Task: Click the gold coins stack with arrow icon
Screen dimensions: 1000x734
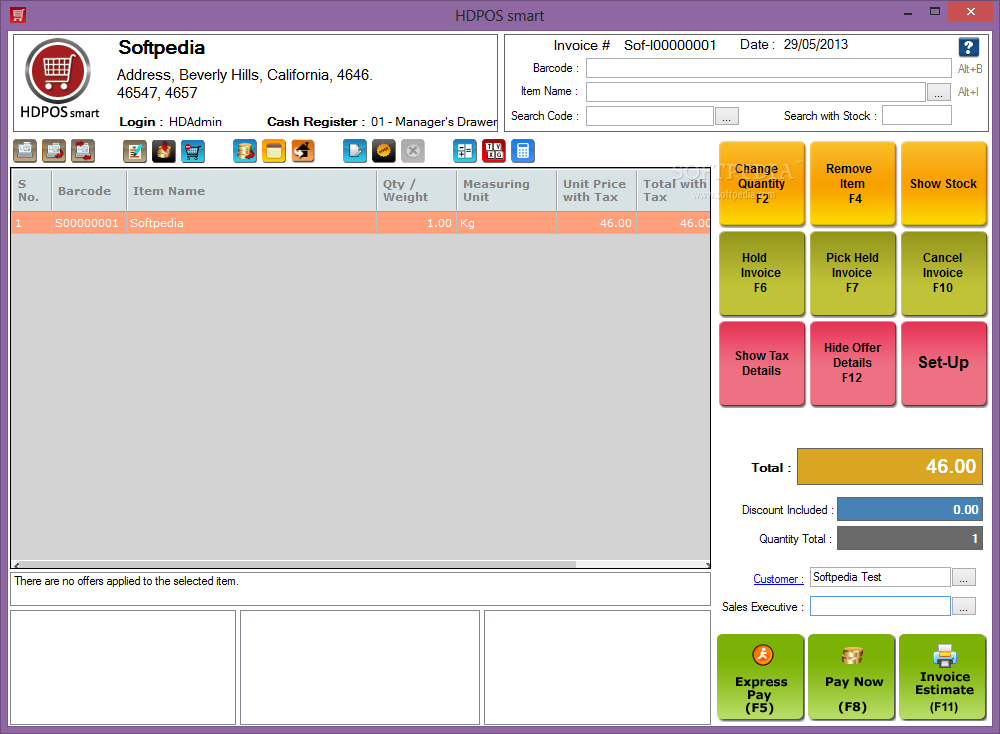Action: coord(245,151)
